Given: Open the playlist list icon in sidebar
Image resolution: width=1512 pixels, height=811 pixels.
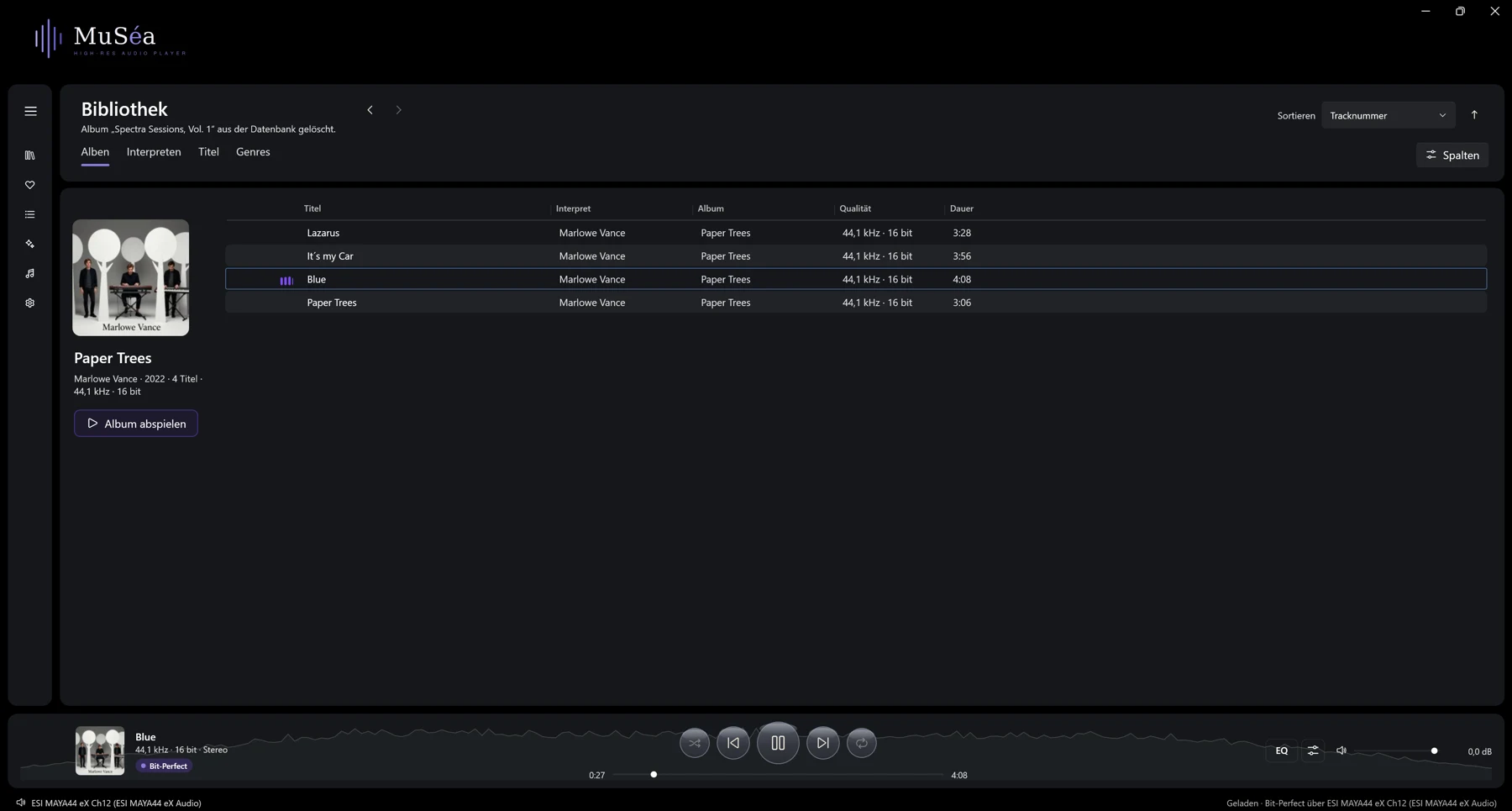Looking at the screenshot, I should click(30, 214).
